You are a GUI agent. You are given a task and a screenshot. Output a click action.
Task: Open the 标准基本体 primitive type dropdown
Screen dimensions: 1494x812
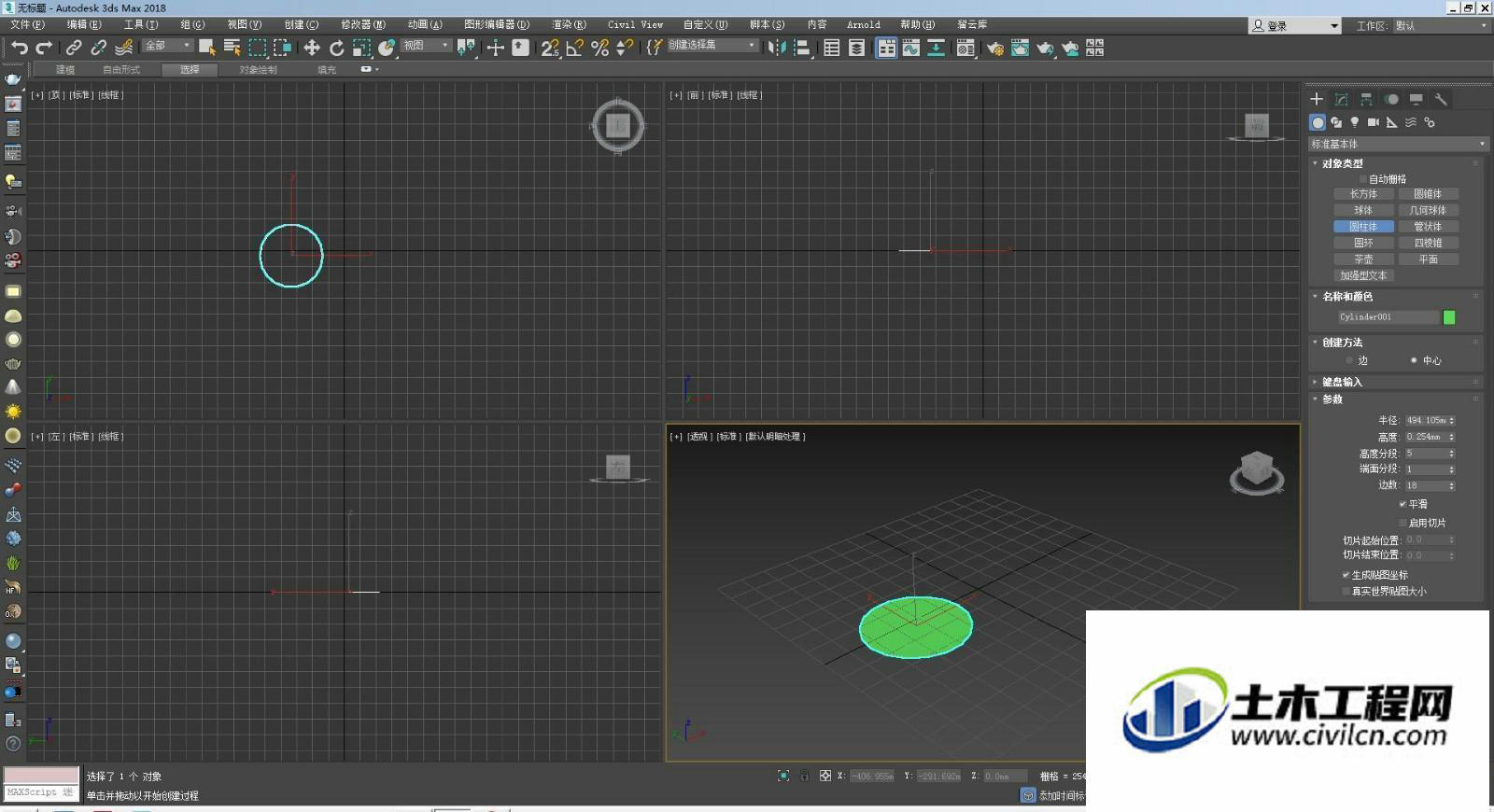point(1397,144)
